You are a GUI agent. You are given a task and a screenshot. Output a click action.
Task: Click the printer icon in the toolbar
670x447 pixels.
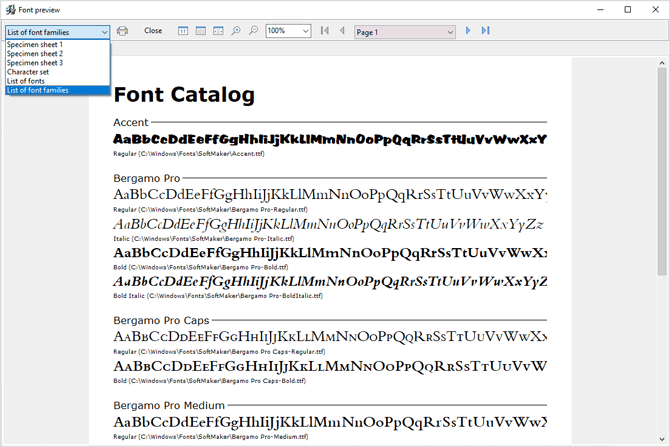point(122,31)
